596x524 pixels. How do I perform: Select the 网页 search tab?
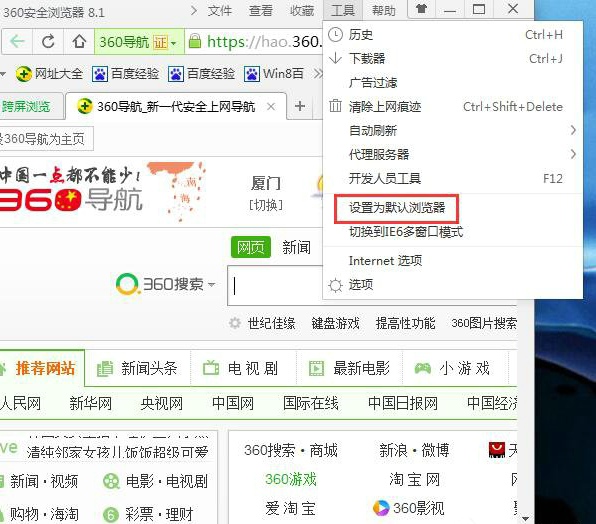(251, 247)
